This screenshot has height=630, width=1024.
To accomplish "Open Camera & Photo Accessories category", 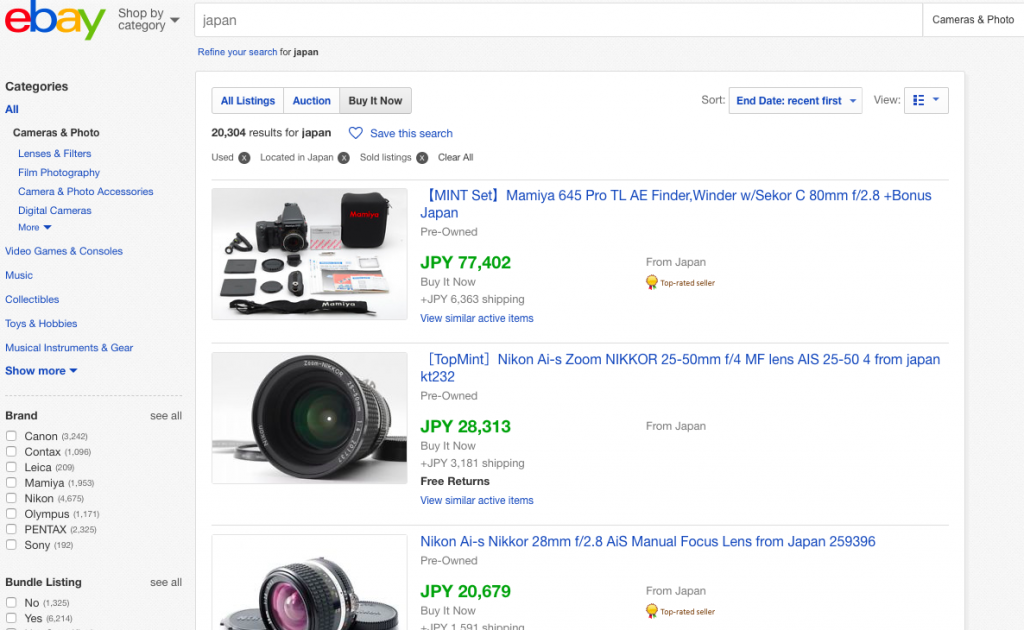I will pyautogui.click(x=86, y=191).
